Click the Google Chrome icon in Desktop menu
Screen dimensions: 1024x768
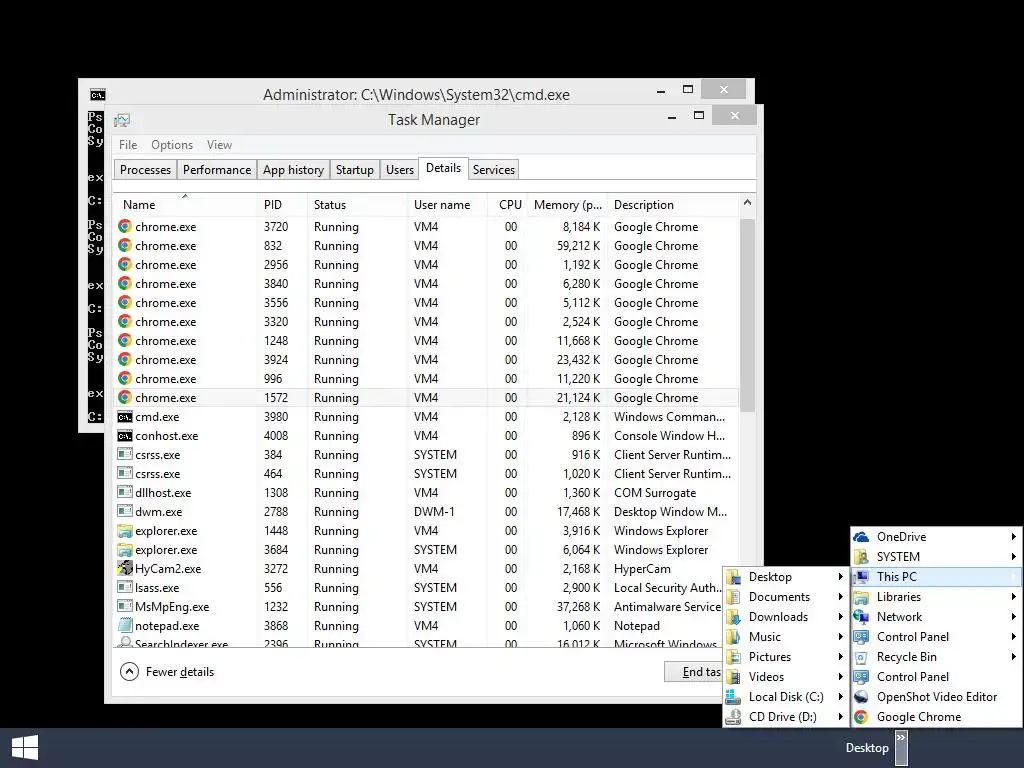(x=861, y=717)
